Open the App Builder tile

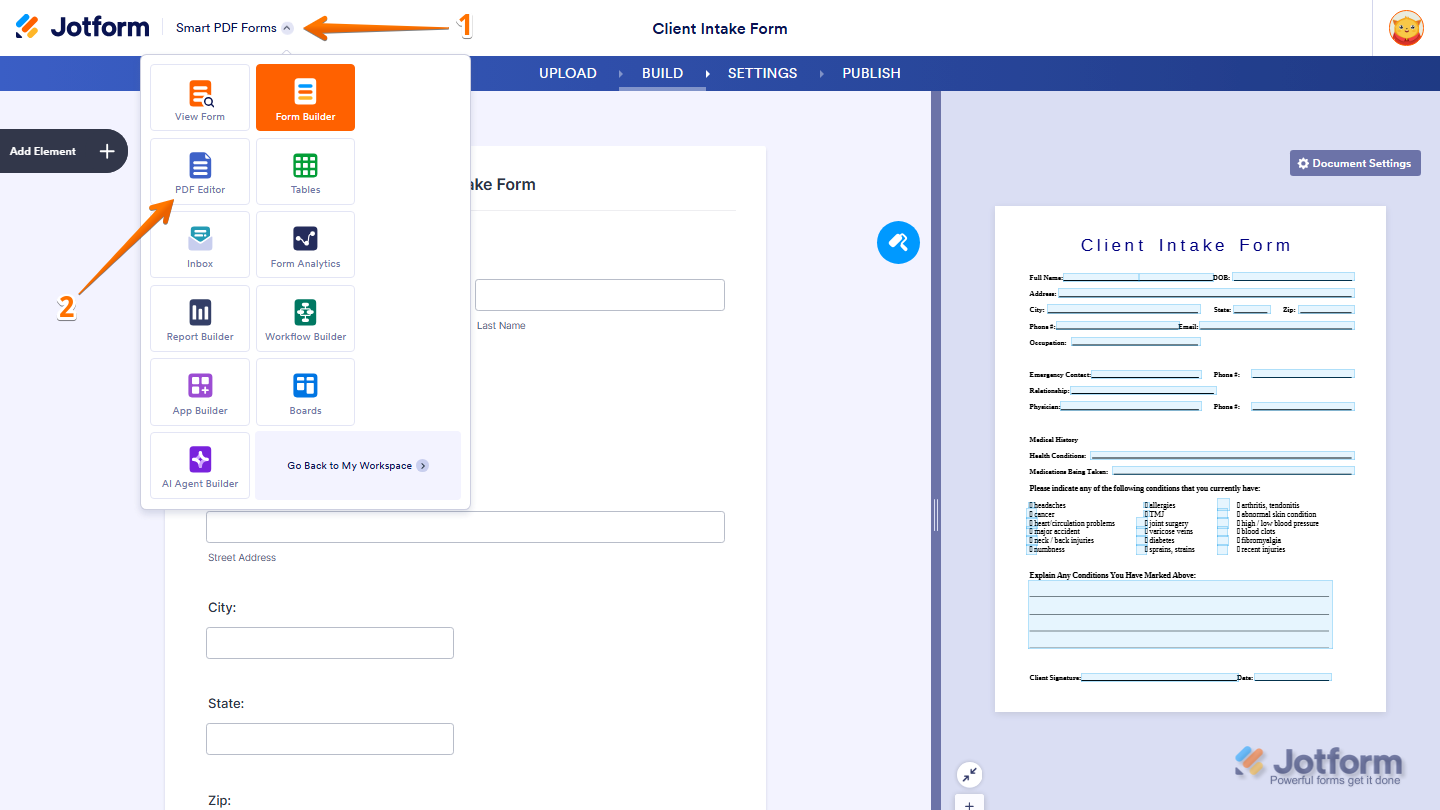(200, 392)
